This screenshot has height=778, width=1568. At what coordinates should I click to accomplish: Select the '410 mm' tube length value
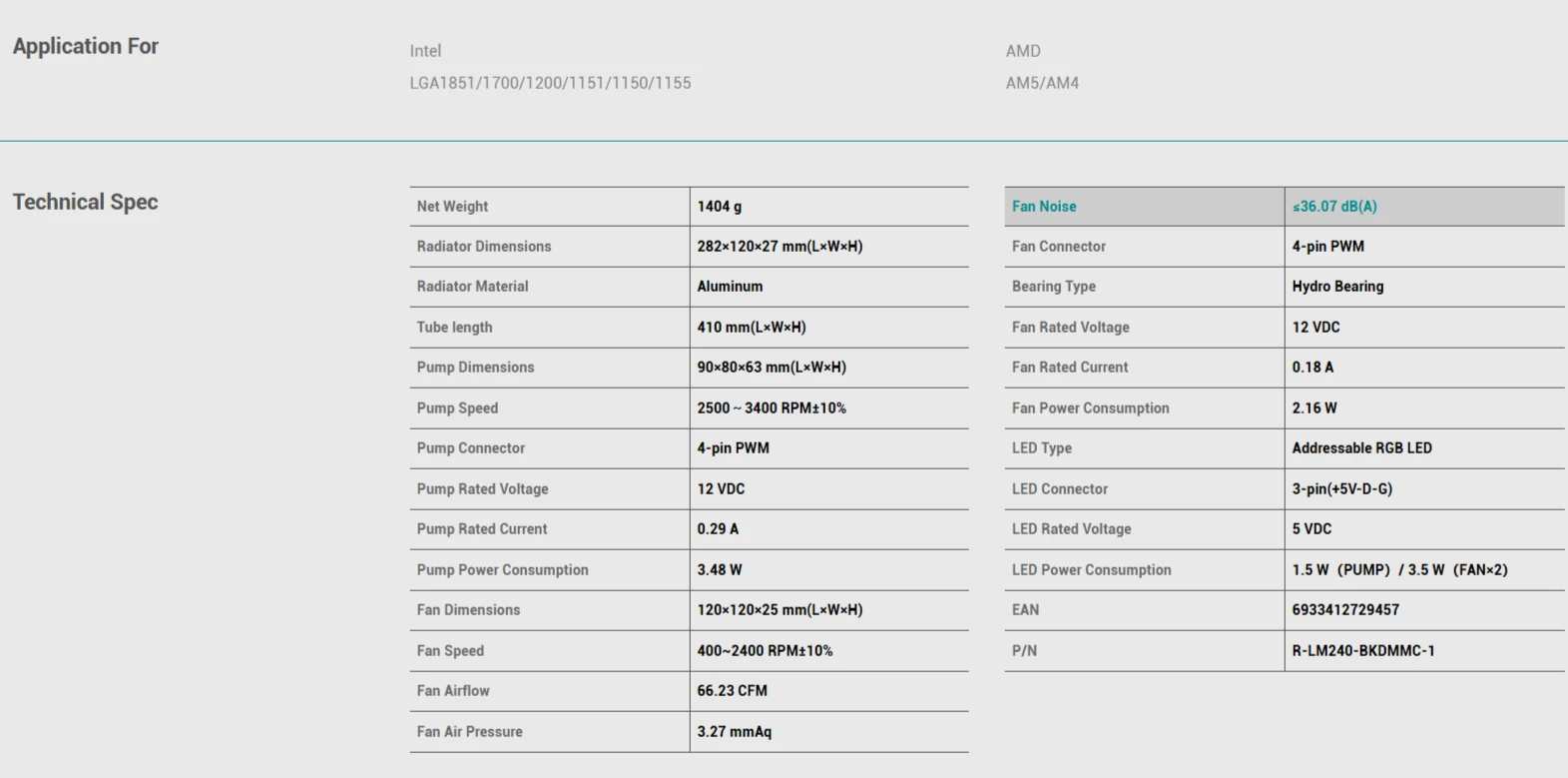752,328
